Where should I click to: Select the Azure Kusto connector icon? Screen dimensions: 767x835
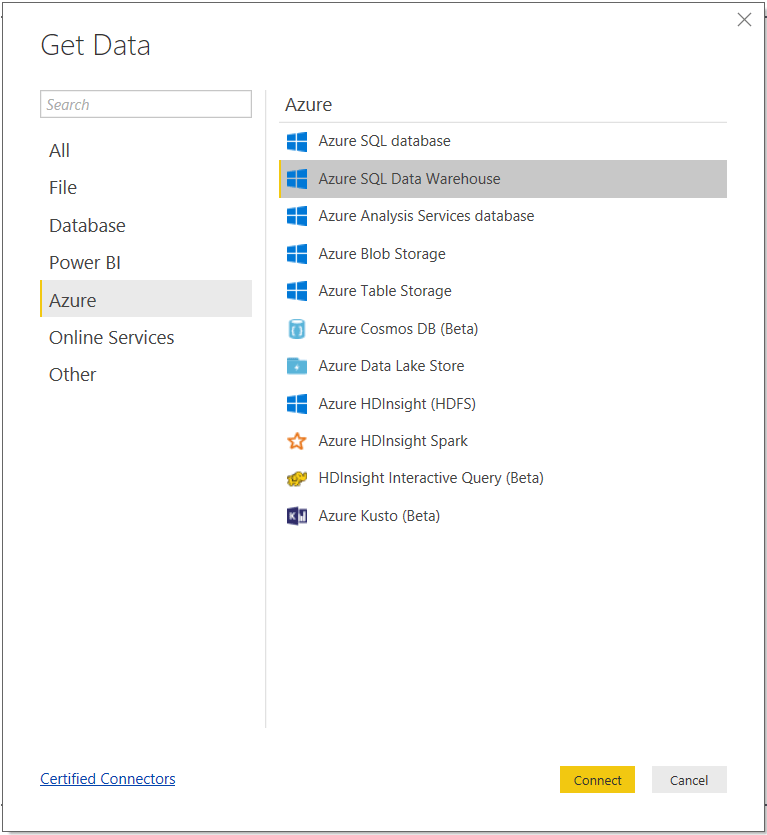296,515
